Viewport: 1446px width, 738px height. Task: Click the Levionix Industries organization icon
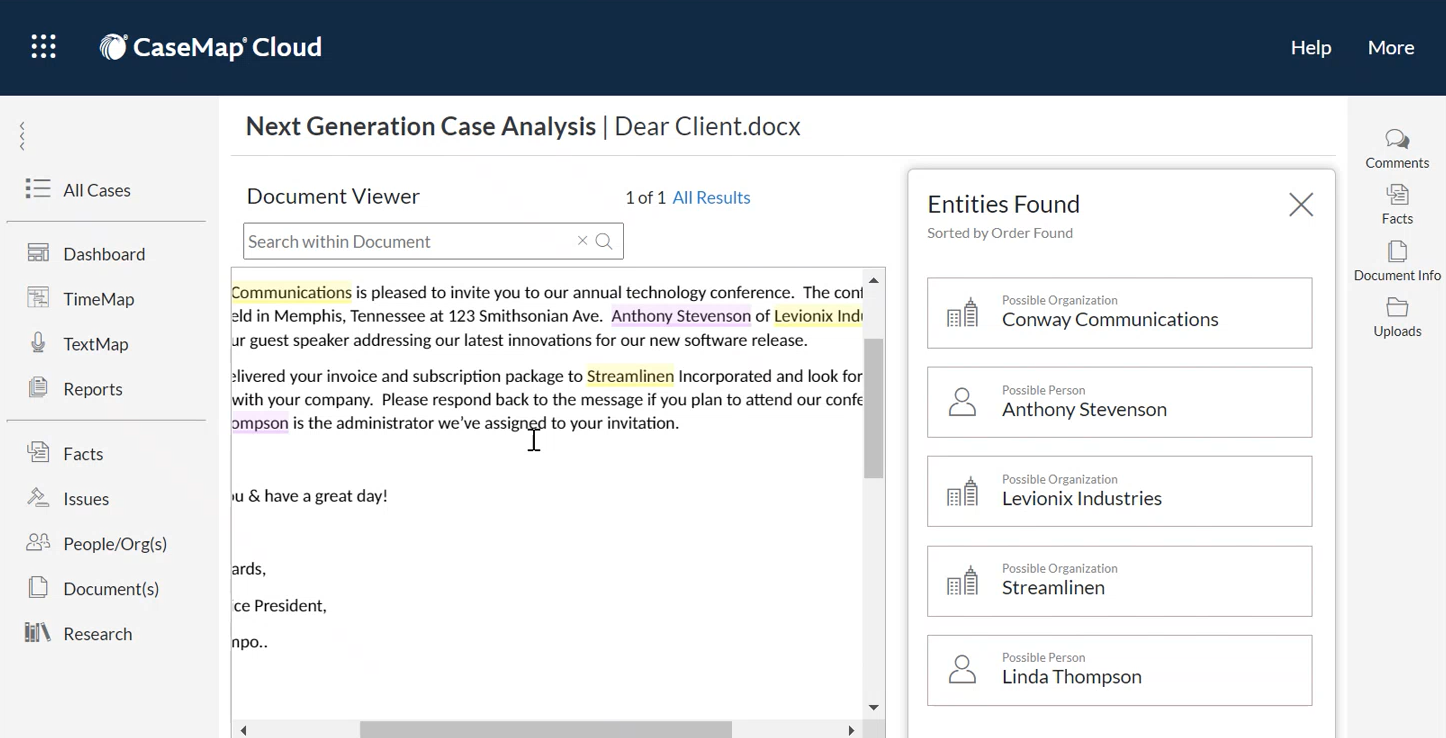[962, 491]
